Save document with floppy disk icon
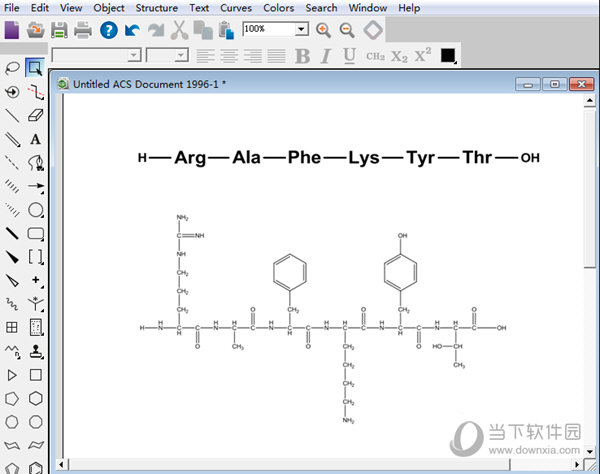This screenshot has width=600, height=474. pos(59,30)
